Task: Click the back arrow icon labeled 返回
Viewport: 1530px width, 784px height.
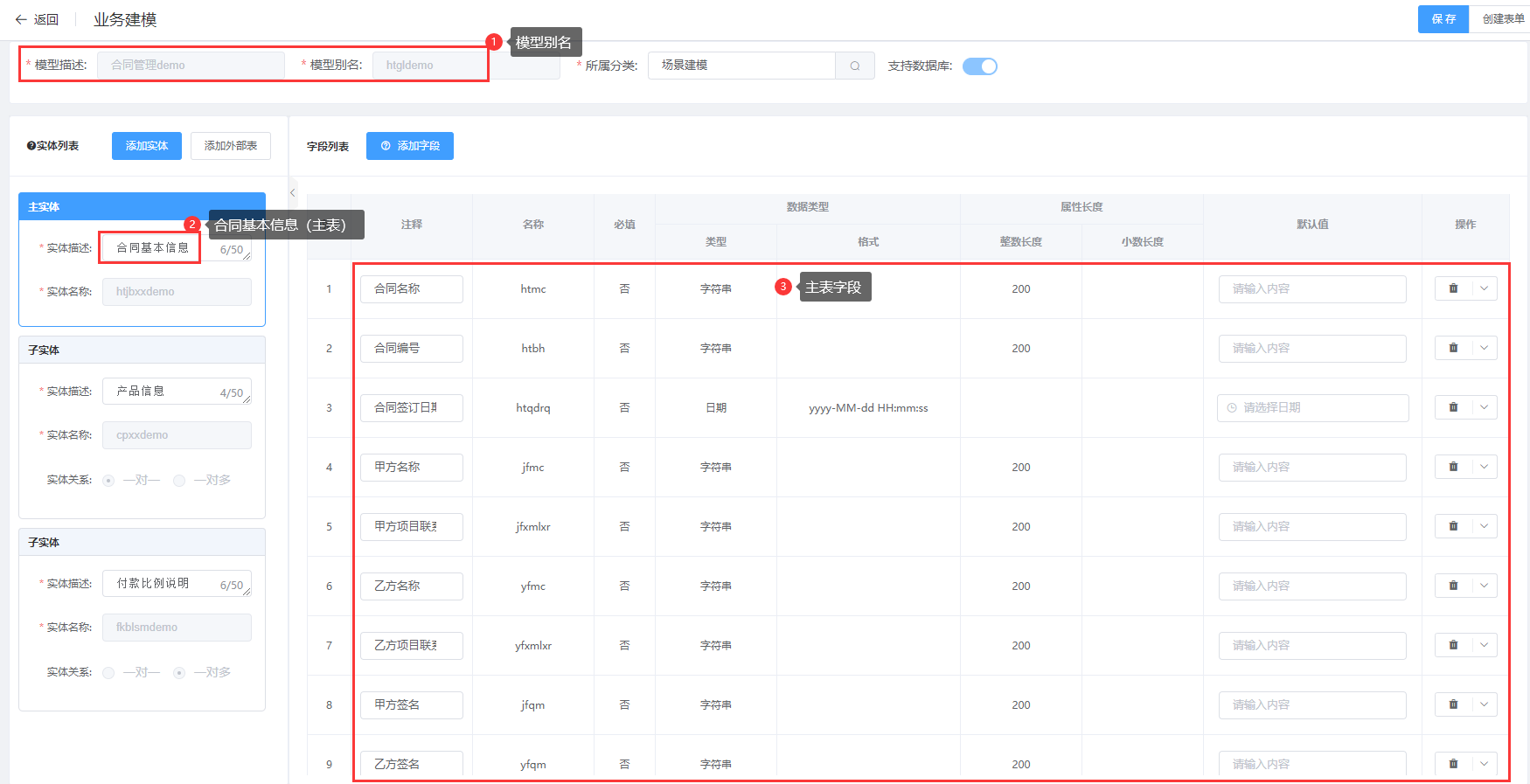Action: [21, 19]
